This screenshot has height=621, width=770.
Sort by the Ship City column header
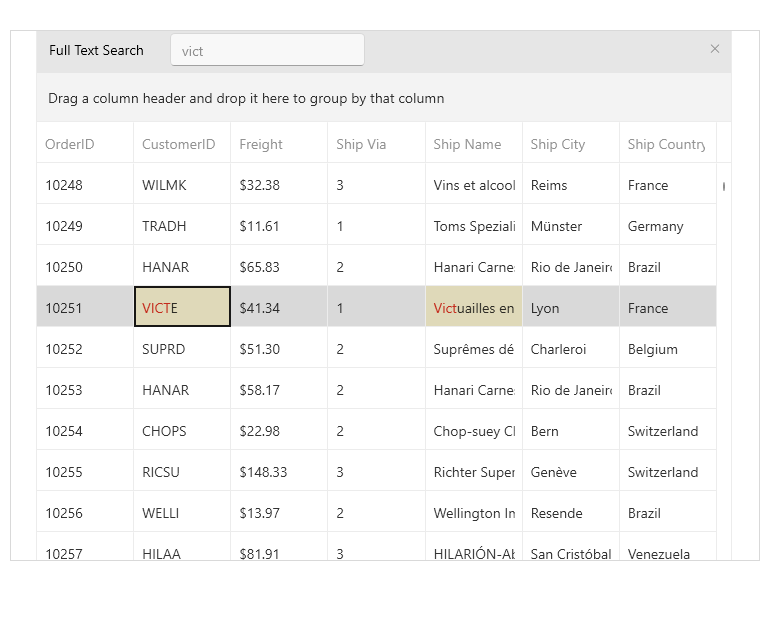(571, 144)
